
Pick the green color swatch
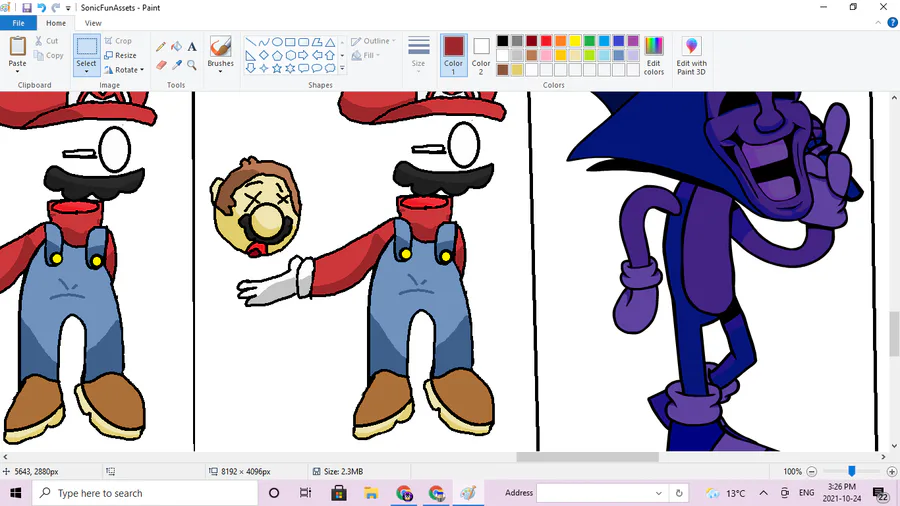click(x=589, y=41)
